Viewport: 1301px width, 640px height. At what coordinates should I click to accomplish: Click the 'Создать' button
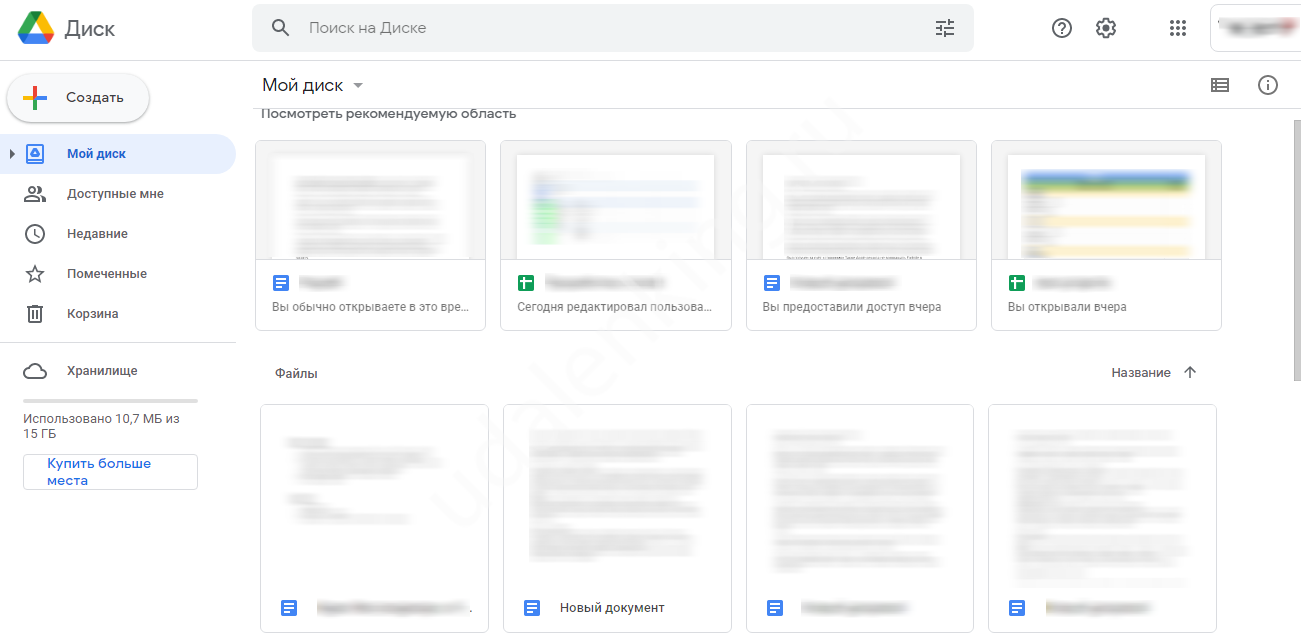click(79, 98)
